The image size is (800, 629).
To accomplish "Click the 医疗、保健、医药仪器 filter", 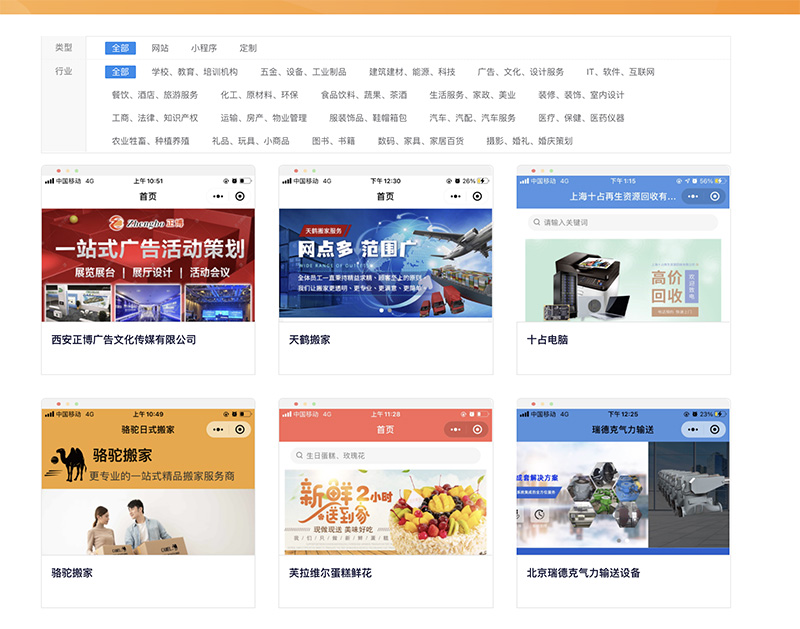I will (x=581, y=118).
